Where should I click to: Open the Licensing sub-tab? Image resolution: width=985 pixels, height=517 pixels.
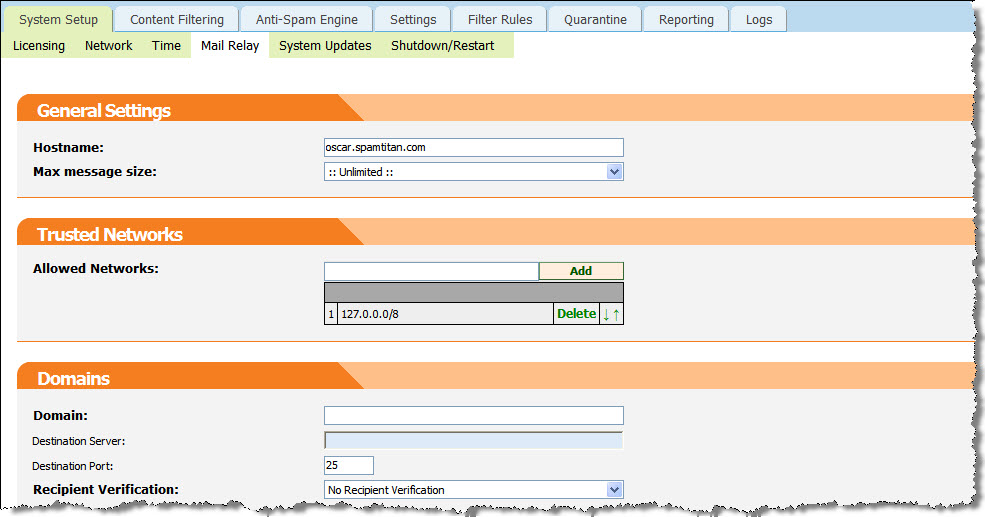tap(39, 45)
